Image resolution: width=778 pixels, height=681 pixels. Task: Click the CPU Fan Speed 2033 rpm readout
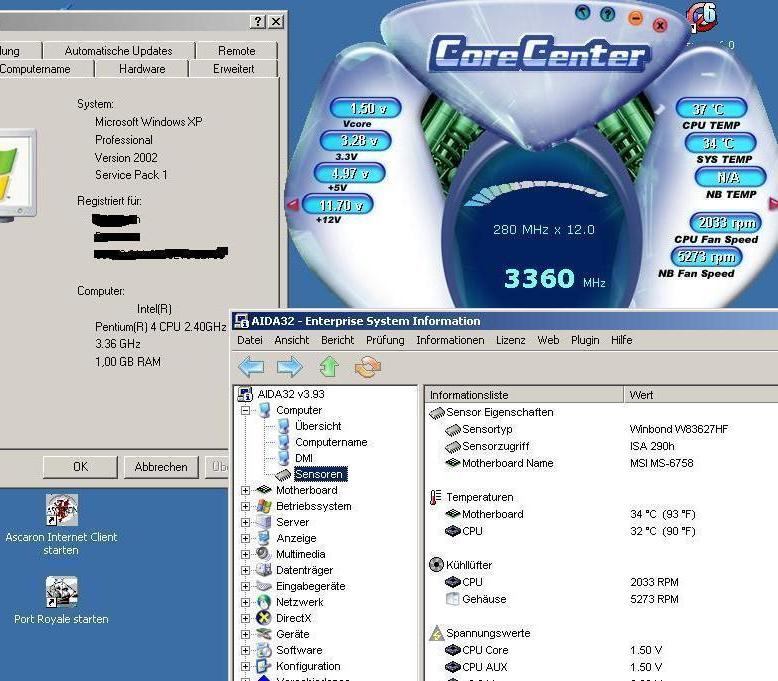point(725,223)
